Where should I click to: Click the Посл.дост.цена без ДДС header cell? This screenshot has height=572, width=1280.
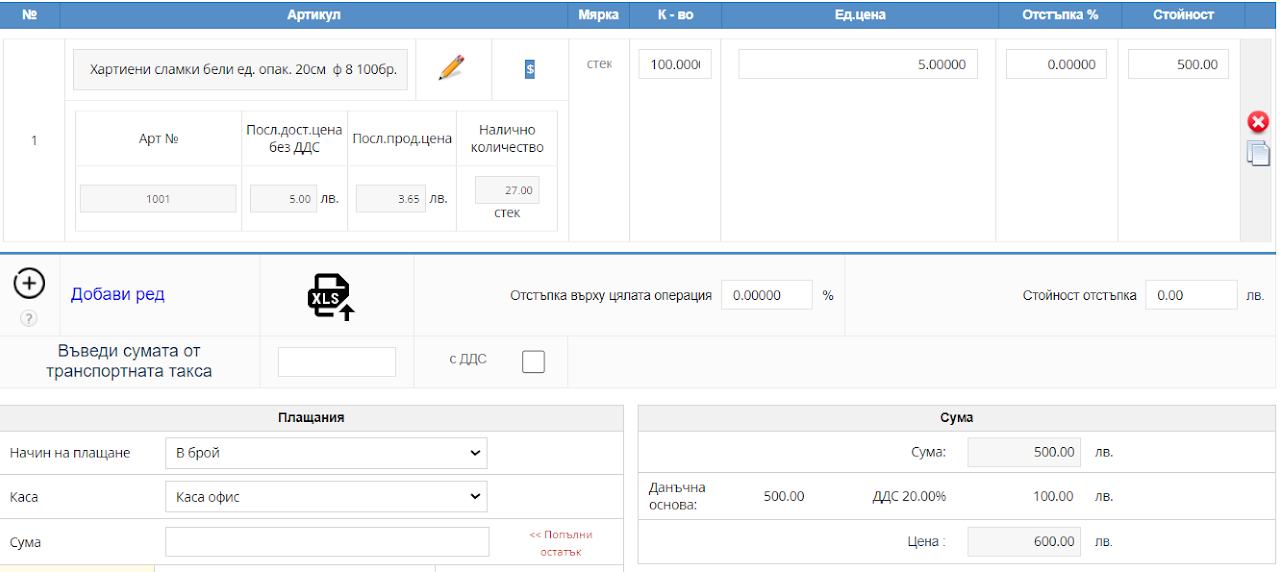pyautogui.click(x=294, y=139)
